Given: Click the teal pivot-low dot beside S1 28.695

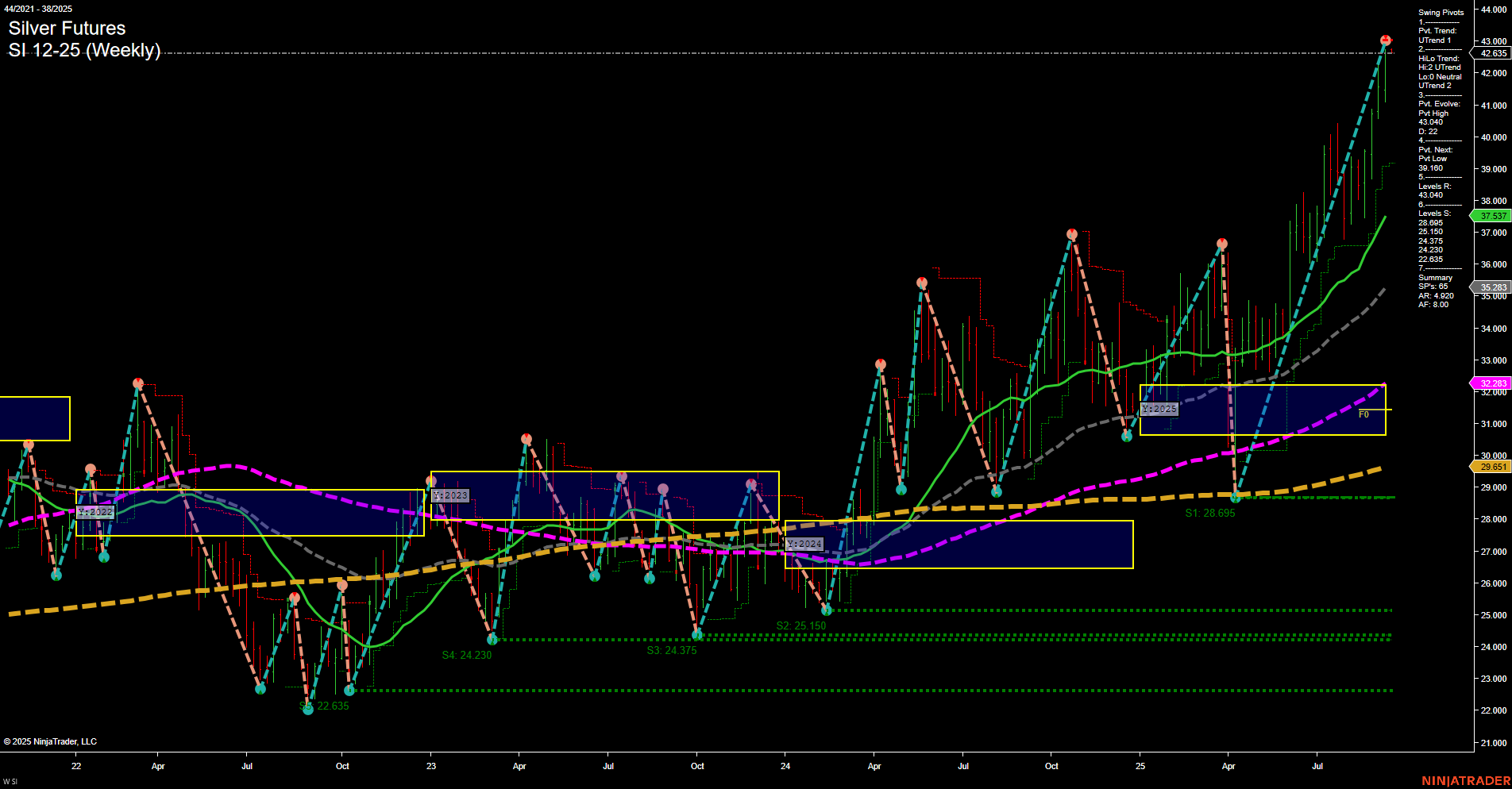Looking at the screenshot, I should 1235,498.
